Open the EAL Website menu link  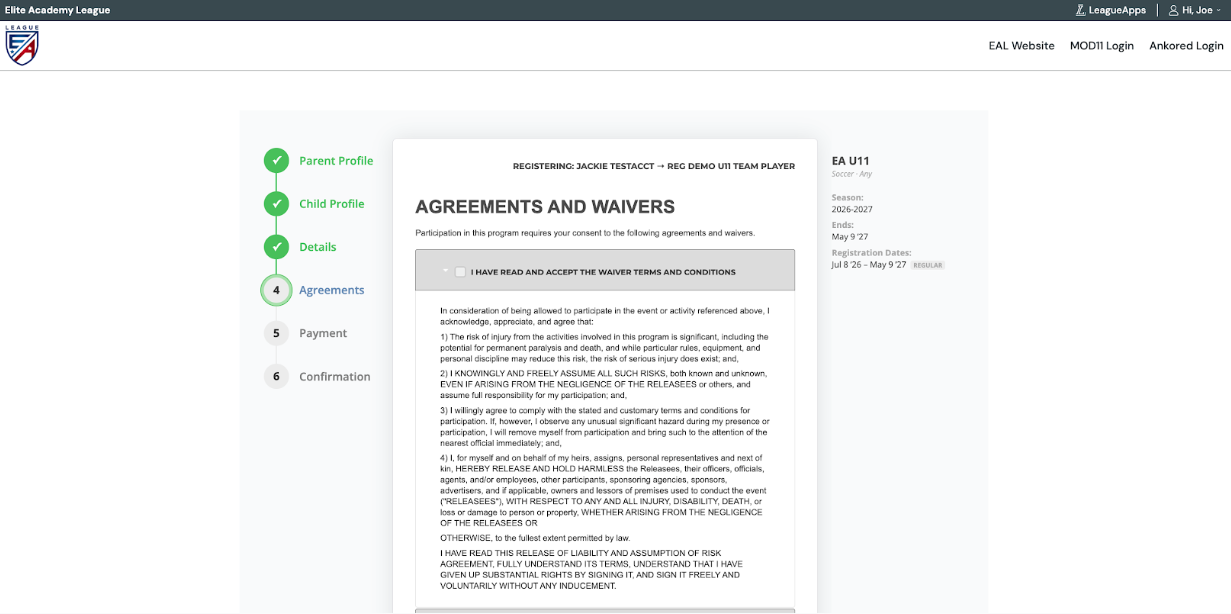click(x=1021, y=46)
